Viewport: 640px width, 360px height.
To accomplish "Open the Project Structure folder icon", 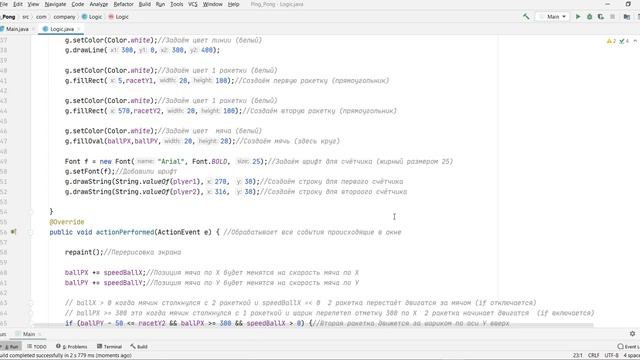I will coord(627,17).
